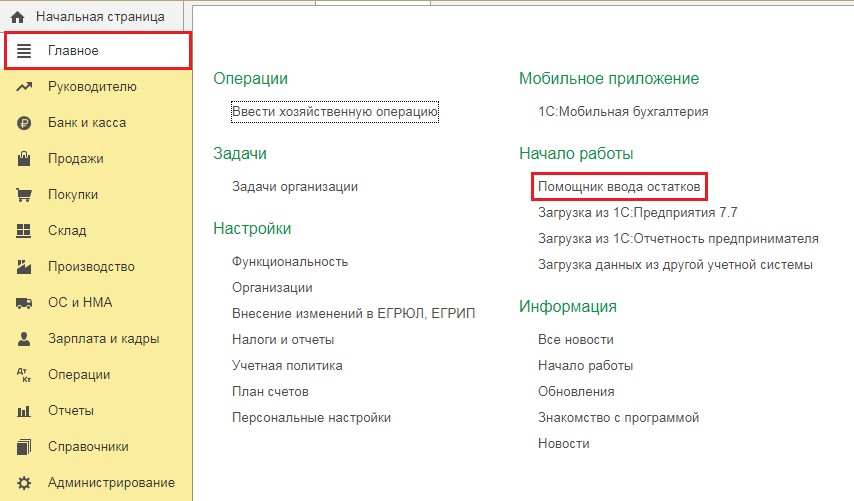Open the Обновления link
854x501 pixels.
[x=576, y=392]
